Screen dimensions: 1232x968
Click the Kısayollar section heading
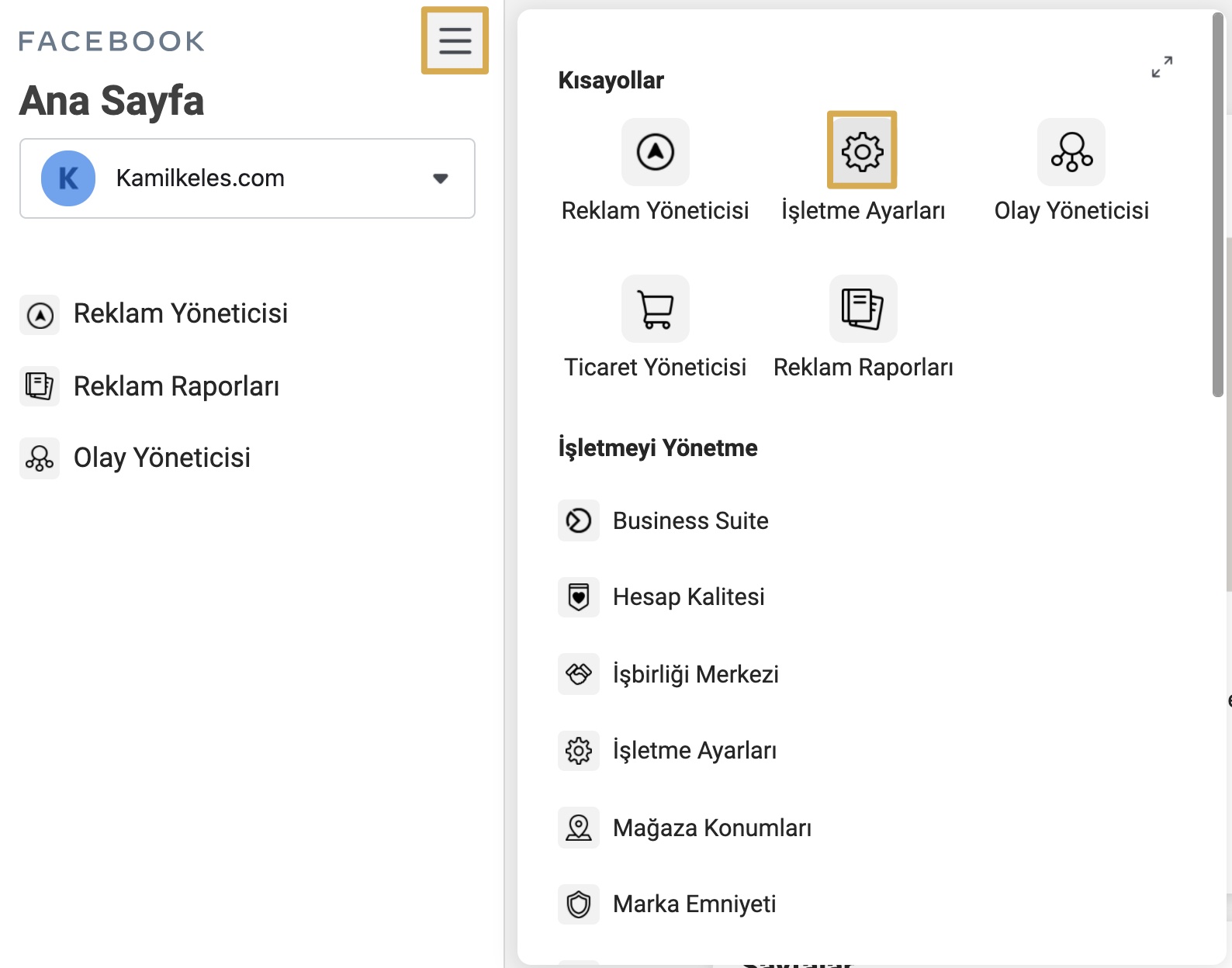pos(611,80)
